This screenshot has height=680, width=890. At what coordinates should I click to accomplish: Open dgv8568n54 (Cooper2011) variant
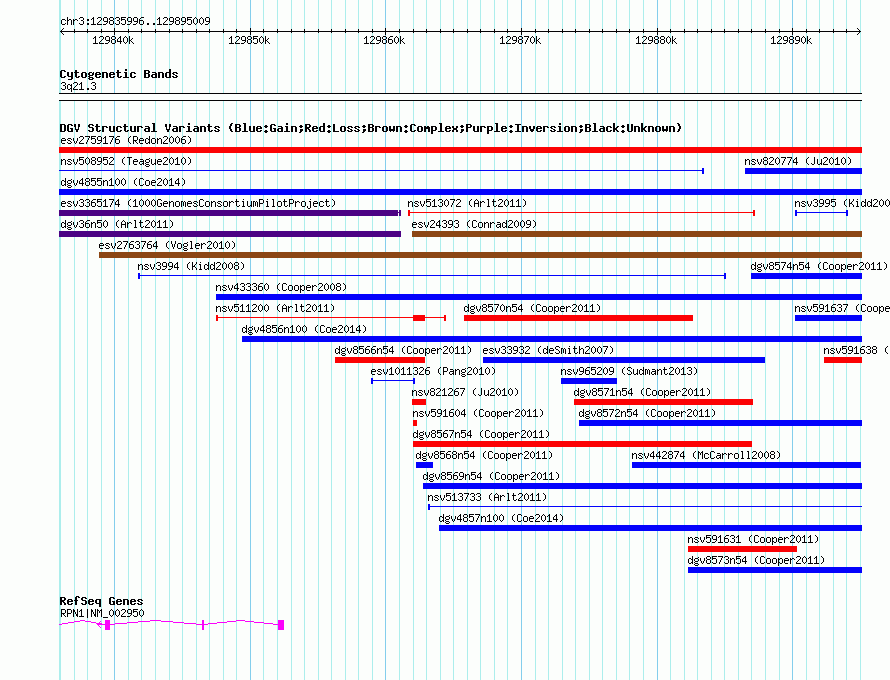click(x=484, y=455)
